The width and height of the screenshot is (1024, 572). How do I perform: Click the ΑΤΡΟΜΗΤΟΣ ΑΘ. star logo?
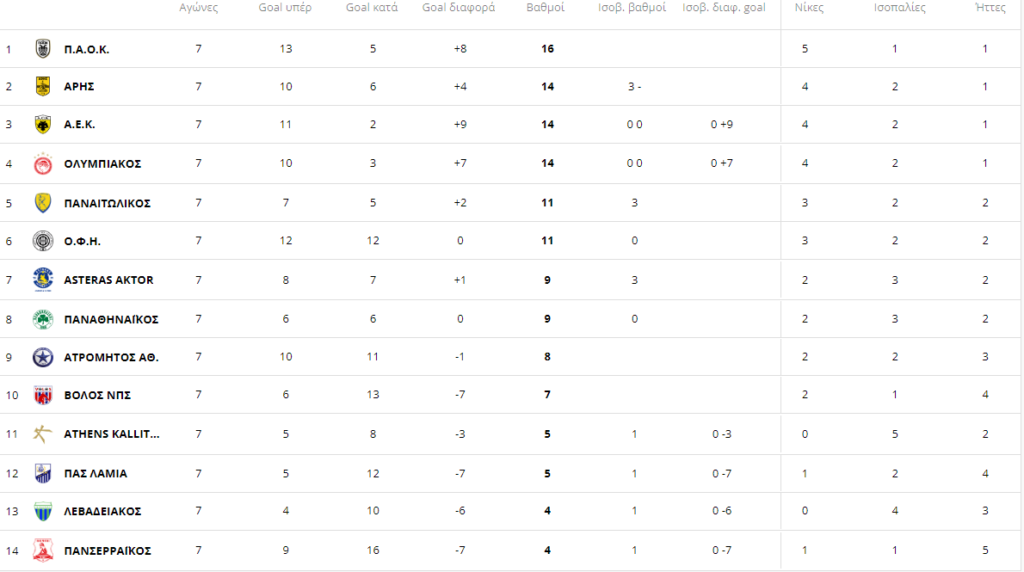pyautogui.click(x=43, y=357)
